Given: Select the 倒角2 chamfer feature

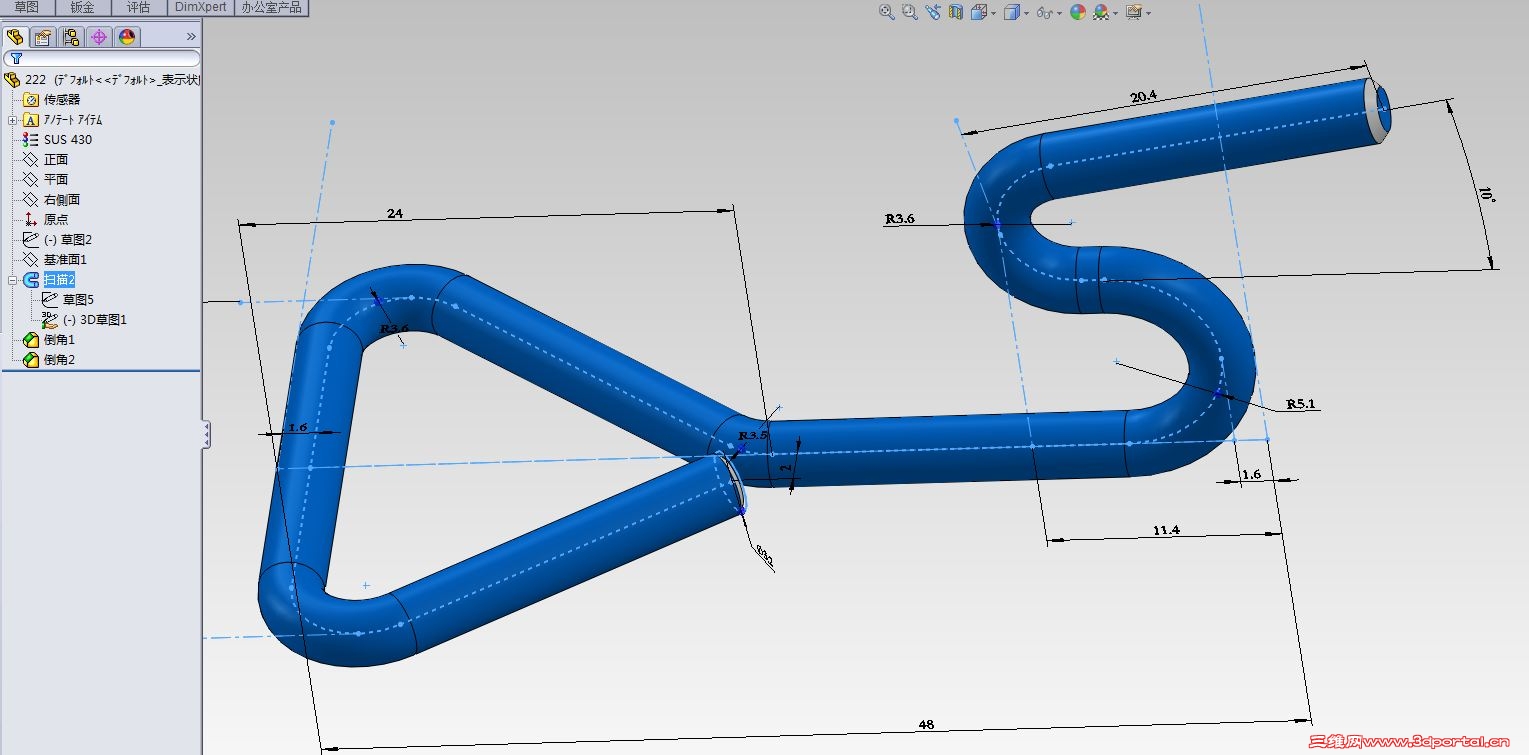Looking at the screenshot, I should [49, 360].
